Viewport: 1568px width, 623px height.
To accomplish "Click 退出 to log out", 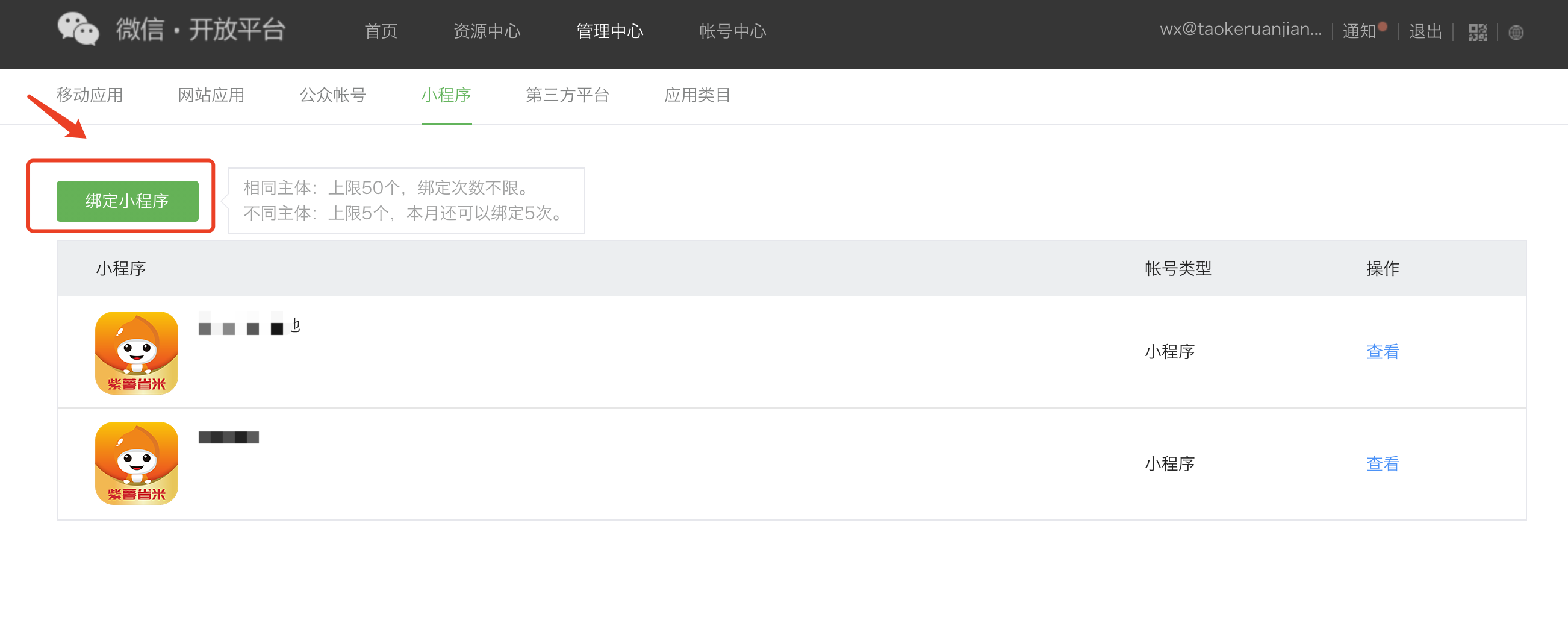I will click(x=1425, y=31).
